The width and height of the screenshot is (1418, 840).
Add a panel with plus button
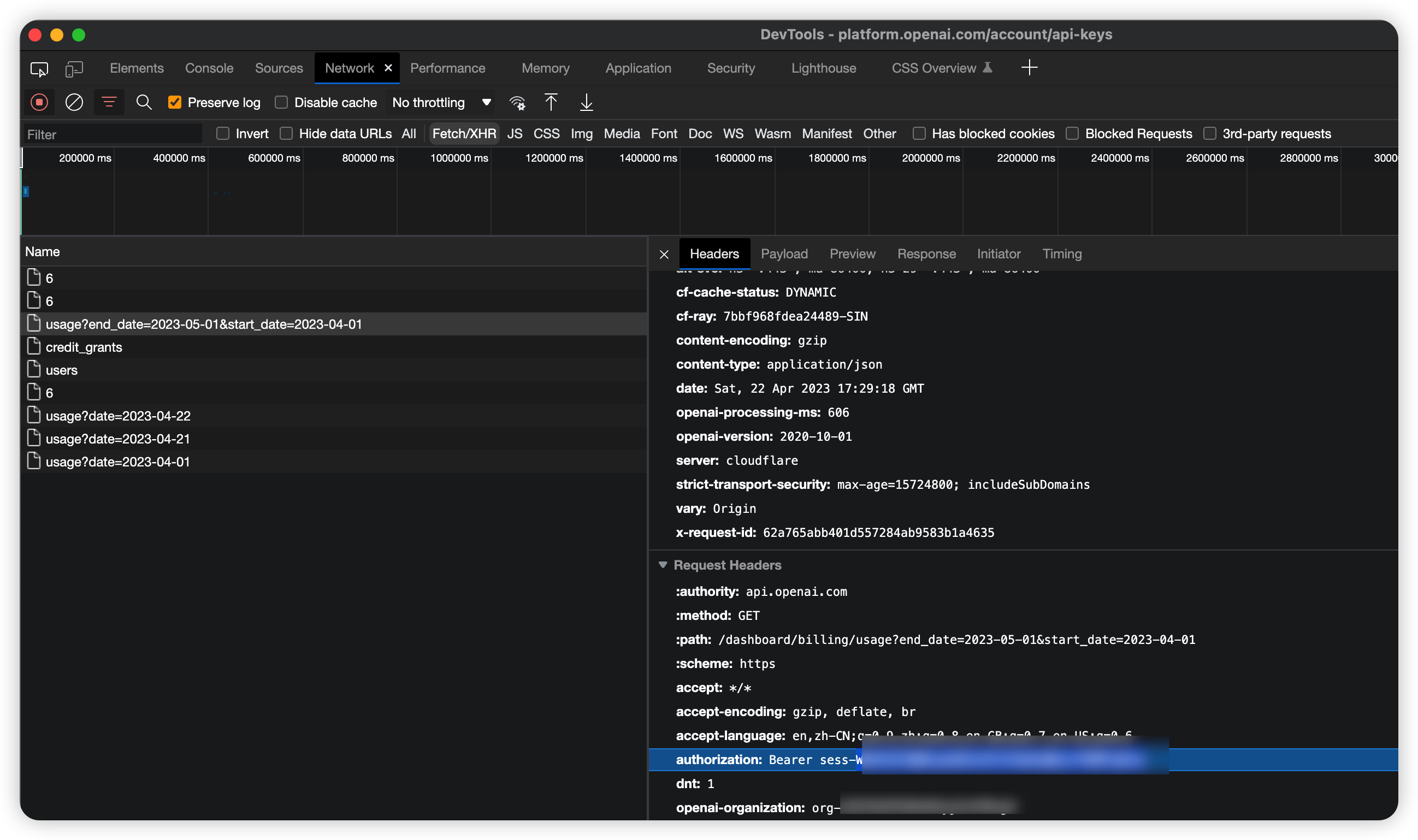click(x=1029, y=68)
